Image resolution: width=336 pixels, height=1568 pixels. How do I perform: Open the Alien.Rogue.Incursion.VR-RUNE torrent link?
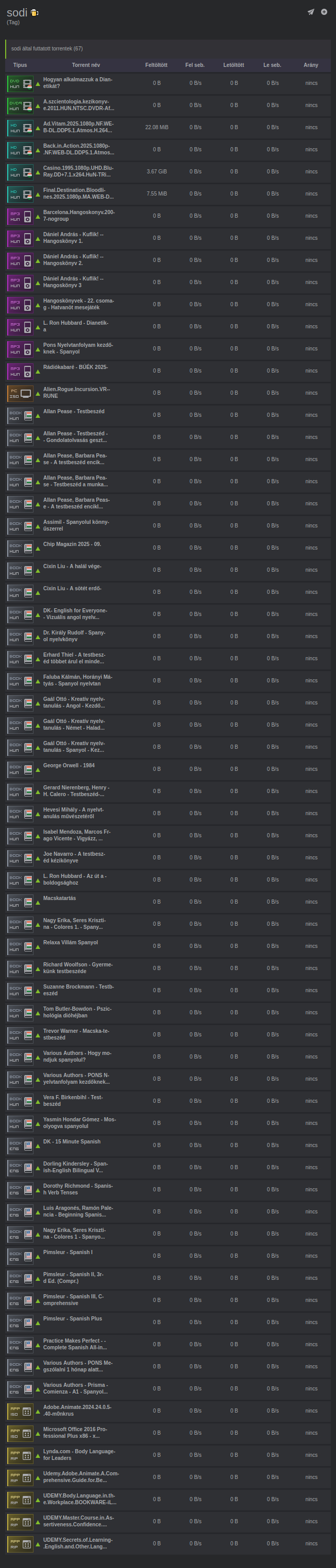[76, 393]
